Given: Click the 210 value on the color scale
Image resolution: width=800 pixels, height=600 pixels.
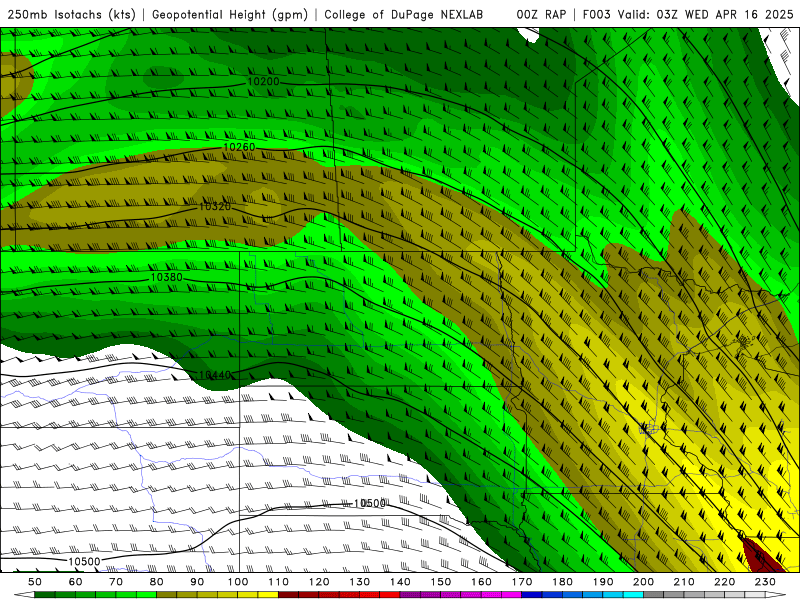Looking at the screenshot, I should tap(684, 582).
